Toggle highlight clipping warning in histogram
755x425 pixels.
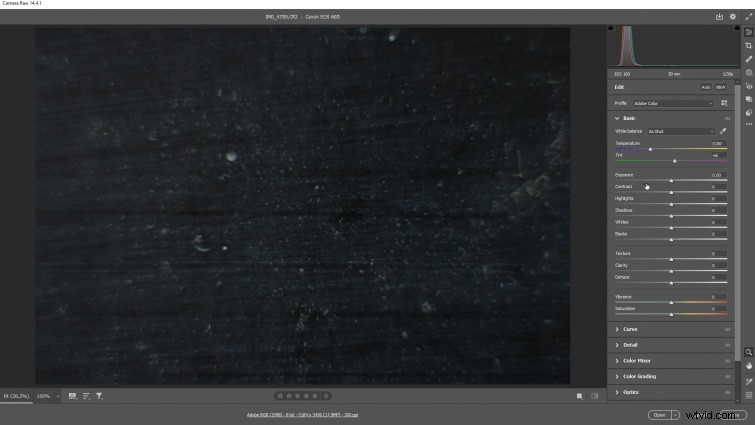(737, 28)
